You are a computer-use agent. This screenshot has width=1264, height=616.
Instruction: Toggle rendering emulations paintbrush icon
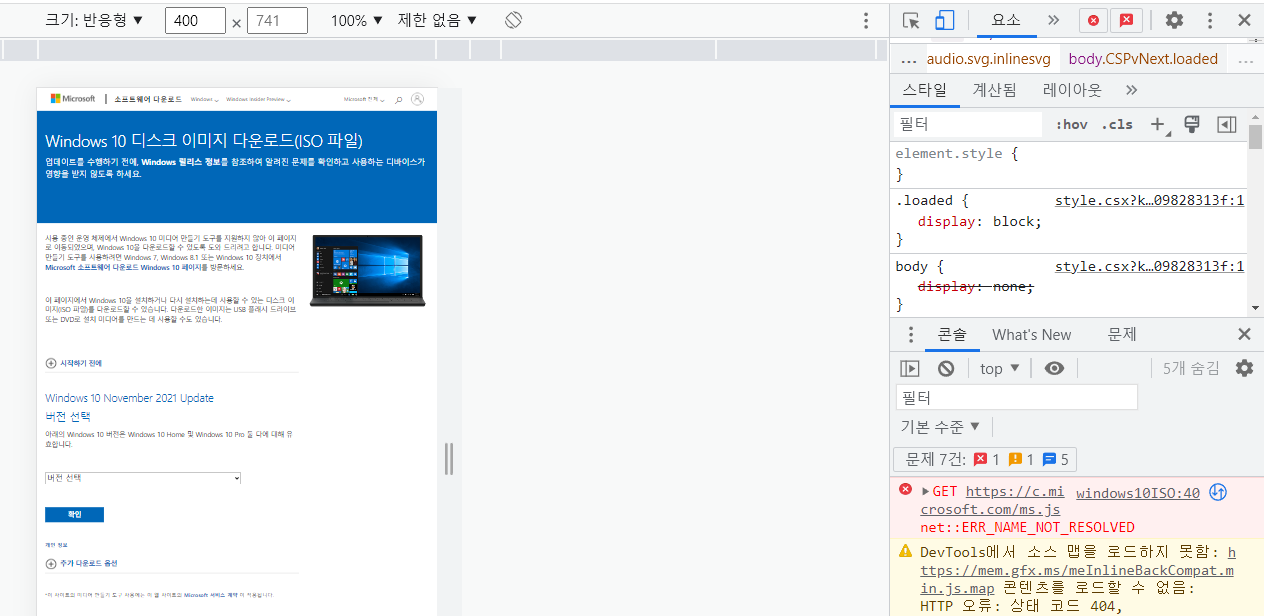coord(1191,124)
